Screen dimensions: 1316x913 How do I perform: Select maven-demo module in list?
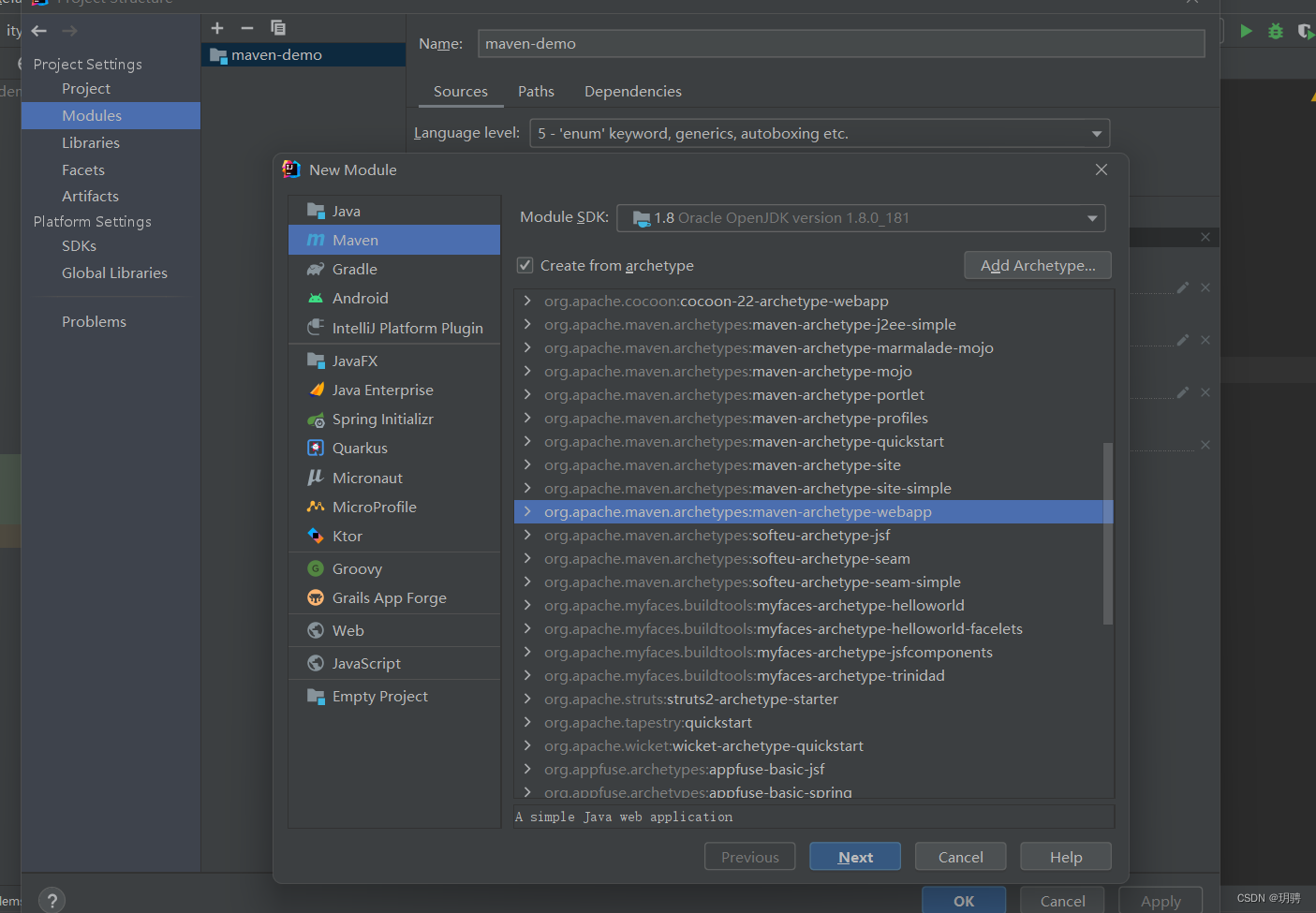pos(303,54)
